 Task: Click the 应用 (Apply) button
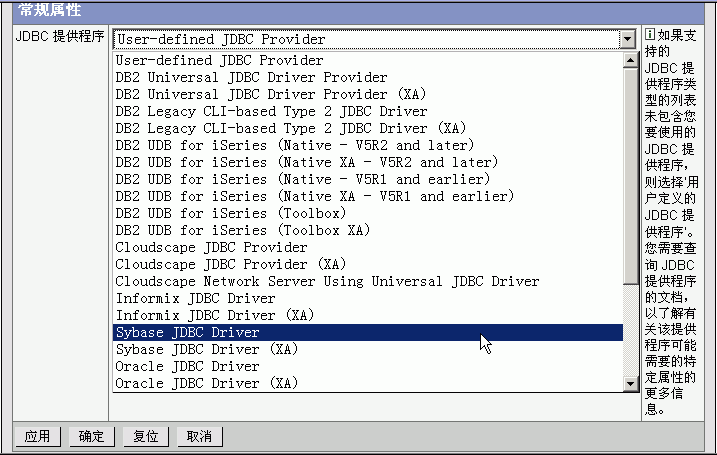coord(37,436)
